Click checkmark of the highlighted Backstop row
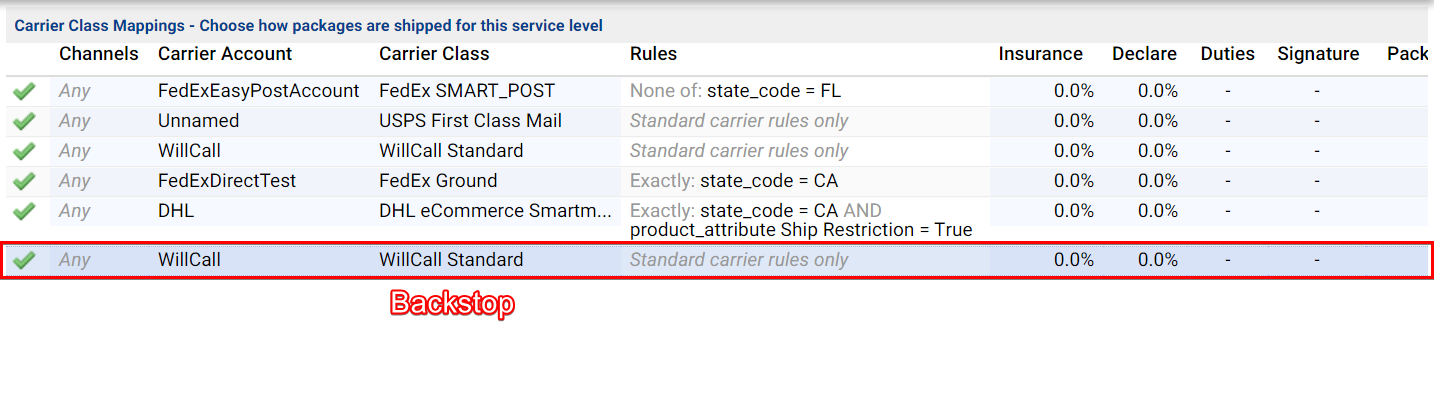 (24, 260)
